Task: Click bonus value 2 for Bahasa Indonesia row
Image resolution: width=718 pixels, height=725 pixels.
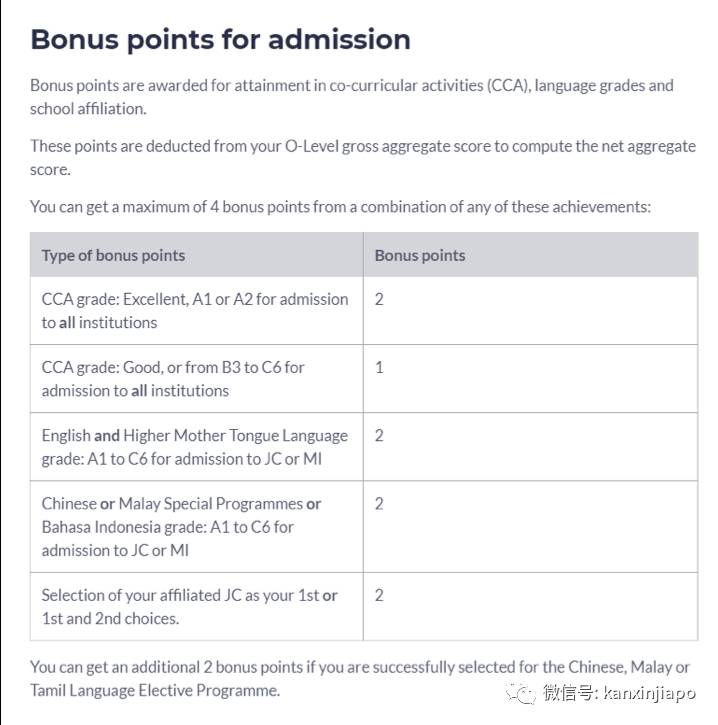Action: tap(379, 503)
